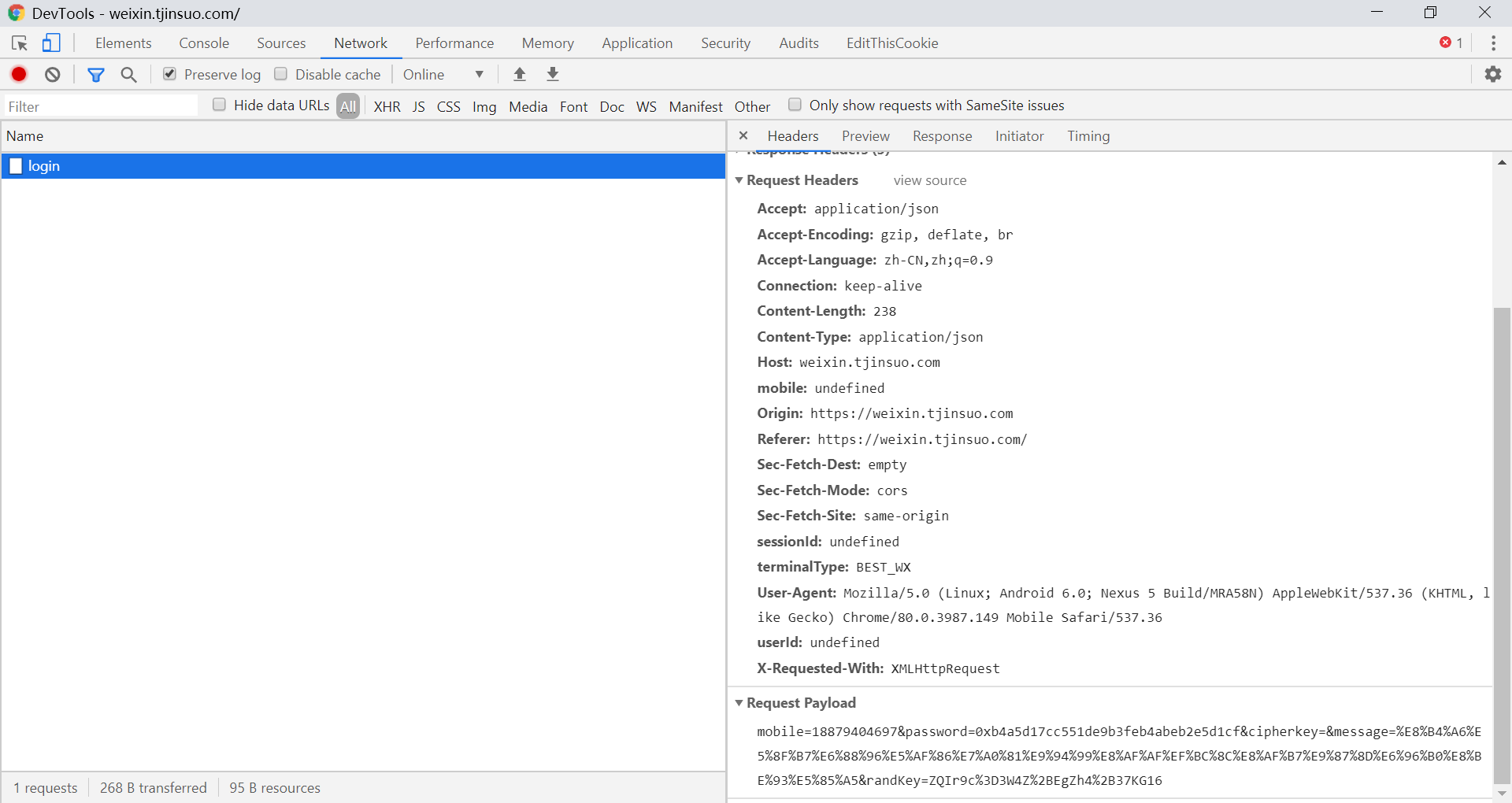Go to the Security panel
The width and height of the screenshot is (1512, 803).
726,43
